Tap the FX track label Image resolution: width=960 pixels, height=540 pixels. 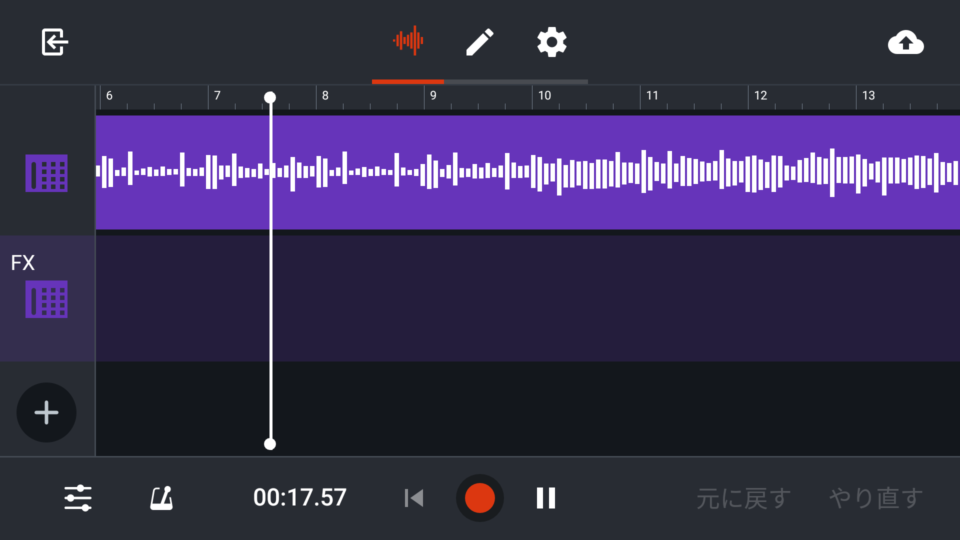pyautogui.click(x=23, y=263)
